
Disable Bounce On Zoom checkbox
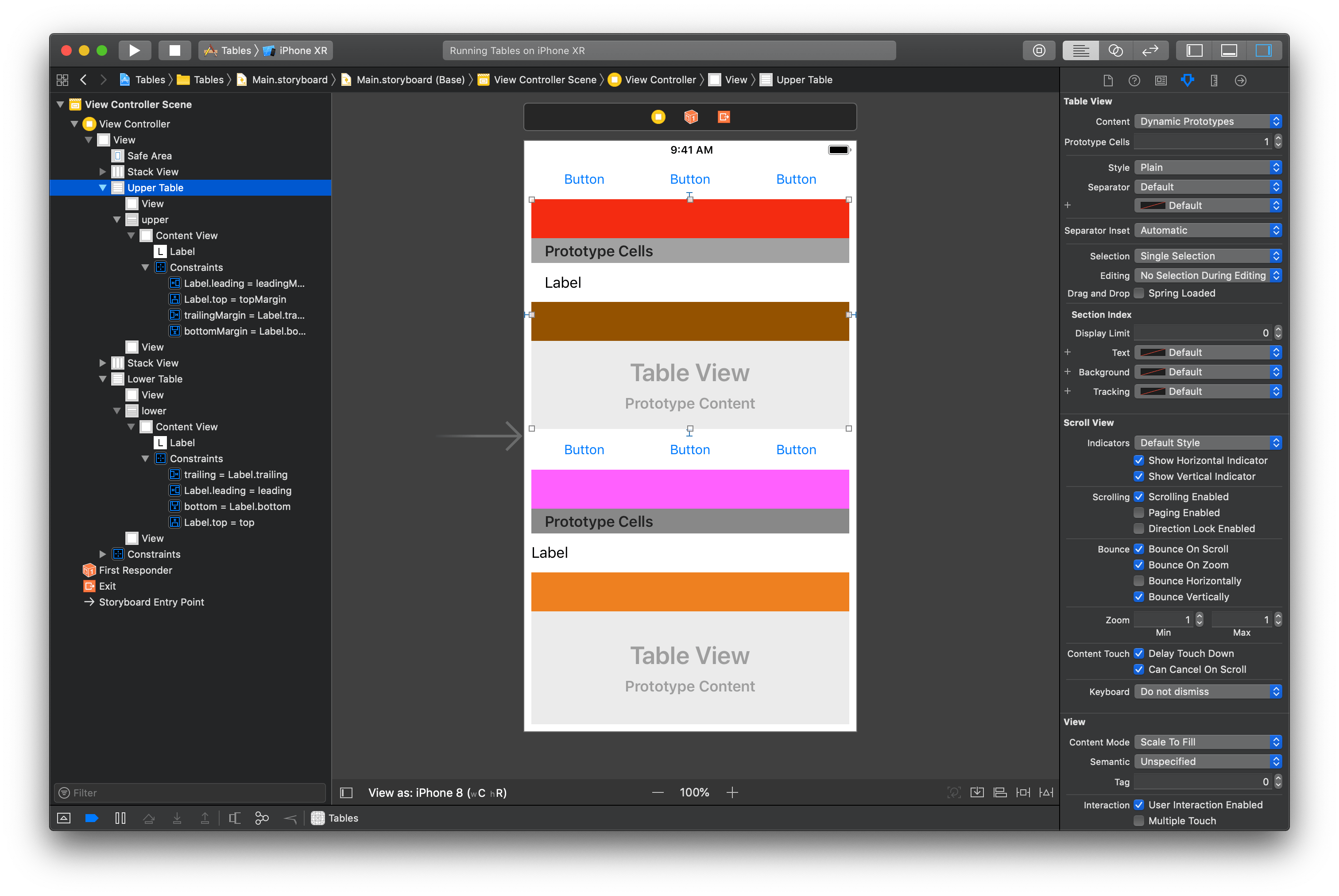(x=1138, y=564)
